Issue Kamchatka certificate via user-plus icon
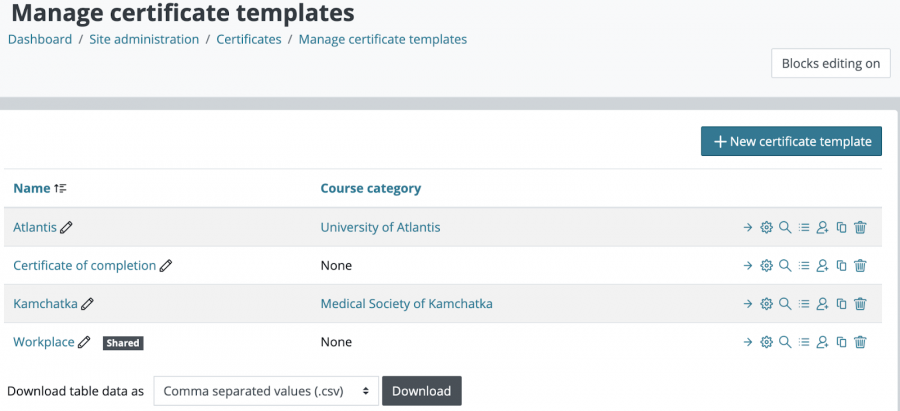This screenshot has width=900, height=411. tap(823, 304)
